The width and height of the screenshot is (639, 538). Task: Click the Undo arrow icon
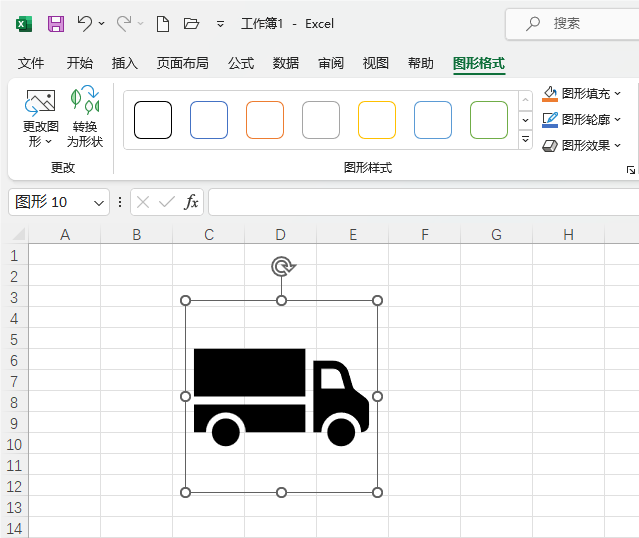(85, 23)
